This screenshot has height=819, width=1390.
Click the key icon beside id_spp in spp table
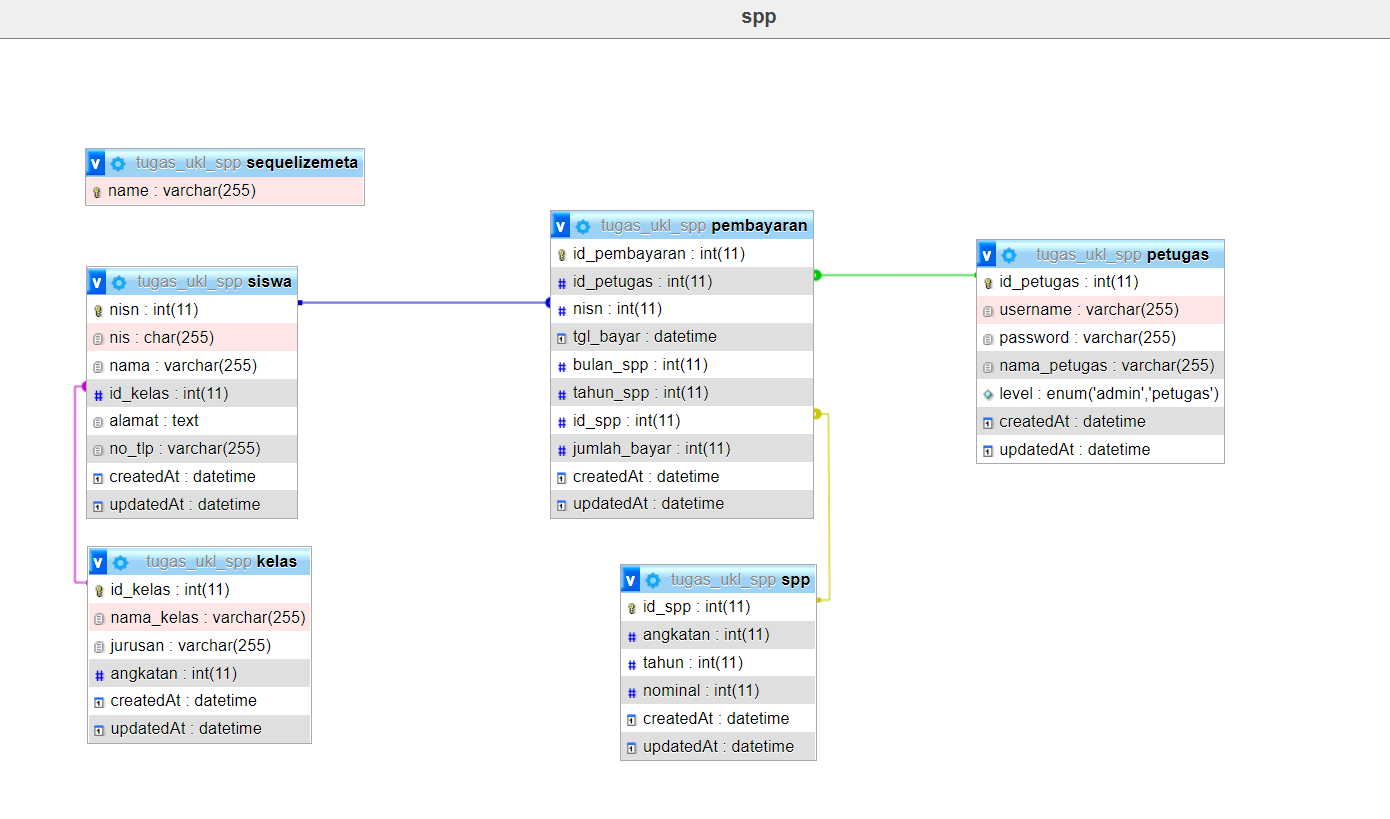632,608
